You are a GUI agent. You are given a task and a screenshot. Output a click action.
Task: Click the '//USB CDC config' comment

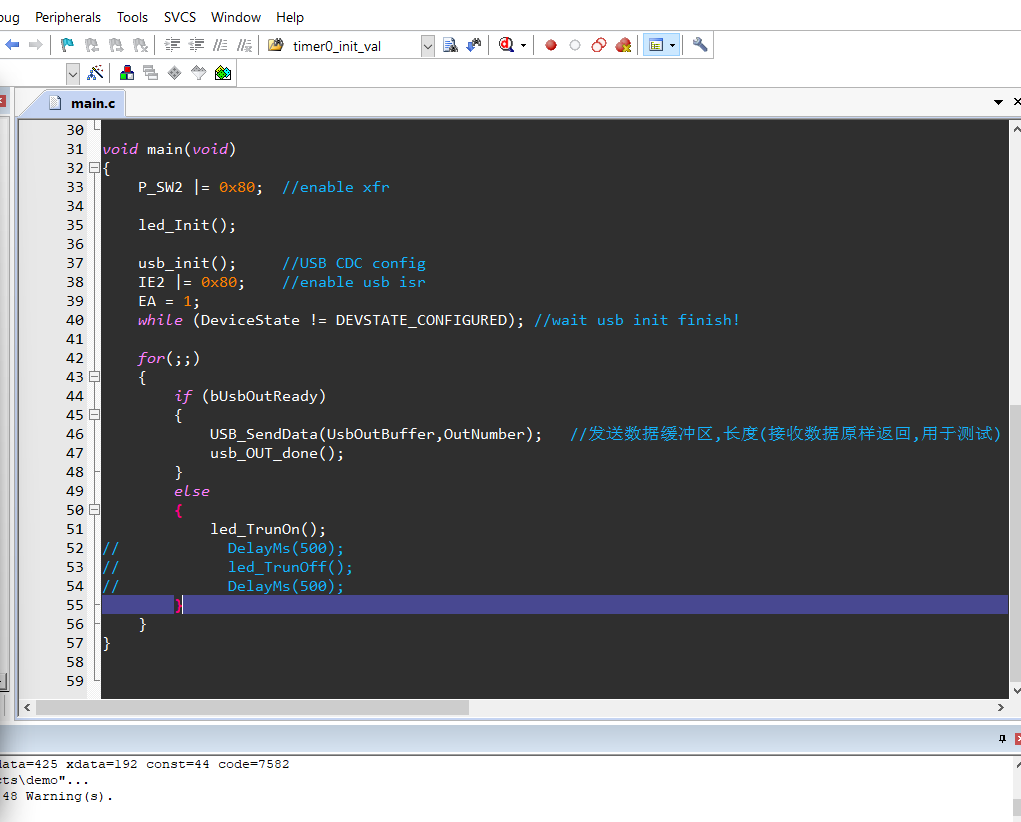[x=354, y=263]
